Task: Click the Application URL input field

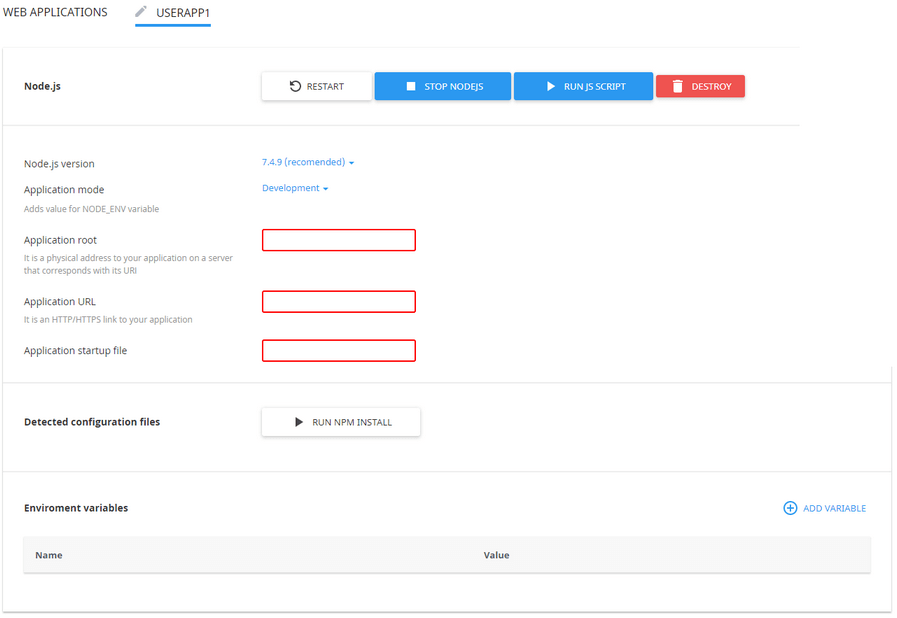Action: 338,301
